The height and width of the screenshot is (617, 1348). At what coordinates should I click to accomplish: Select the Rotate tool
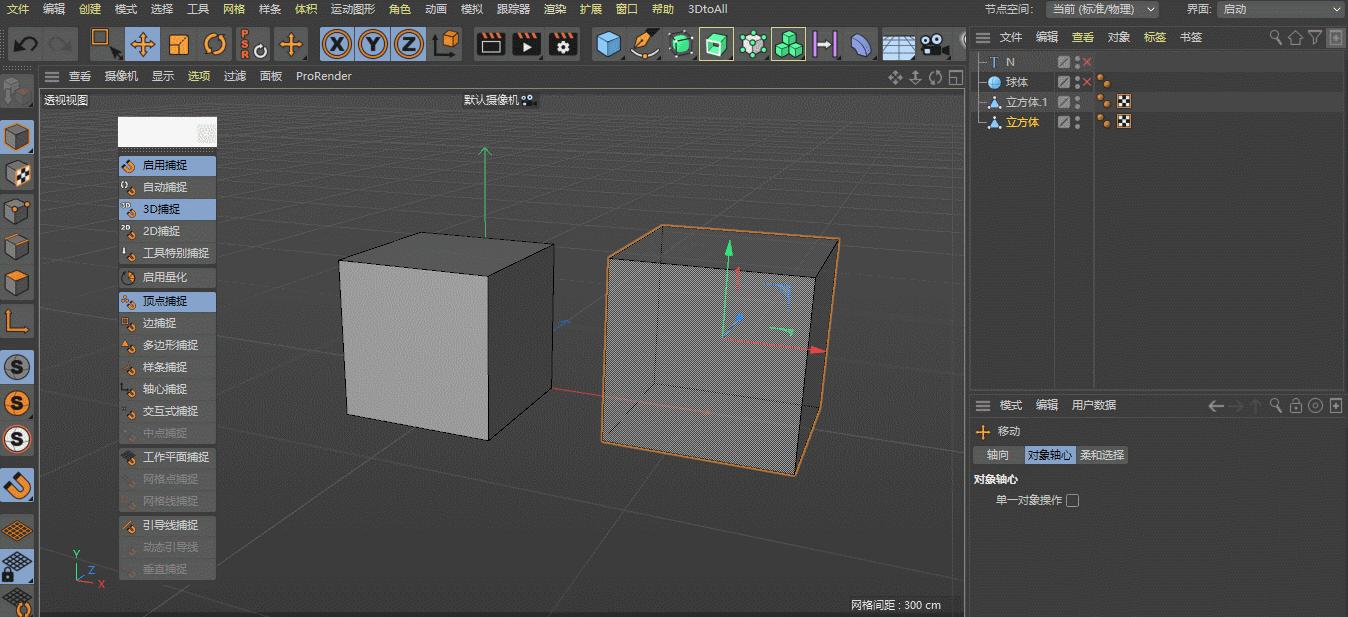tap(215, 44)
